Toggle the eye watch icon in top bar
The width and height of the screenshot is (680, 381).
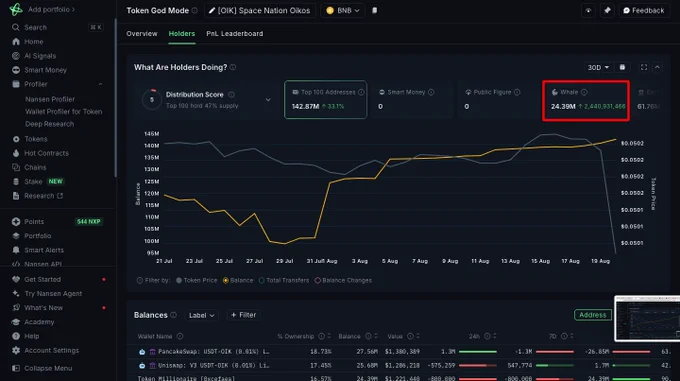pyautogui.click(x=588, y=10)
